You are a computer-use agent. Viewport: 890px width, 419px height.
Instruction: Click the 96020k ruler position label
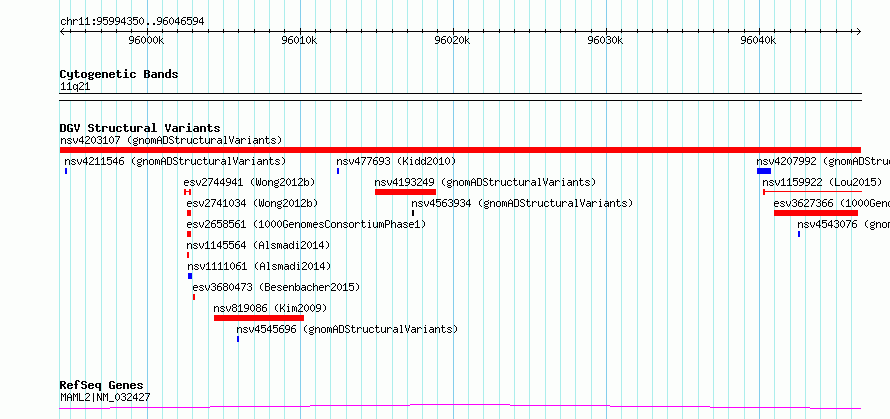pos(453,41)
